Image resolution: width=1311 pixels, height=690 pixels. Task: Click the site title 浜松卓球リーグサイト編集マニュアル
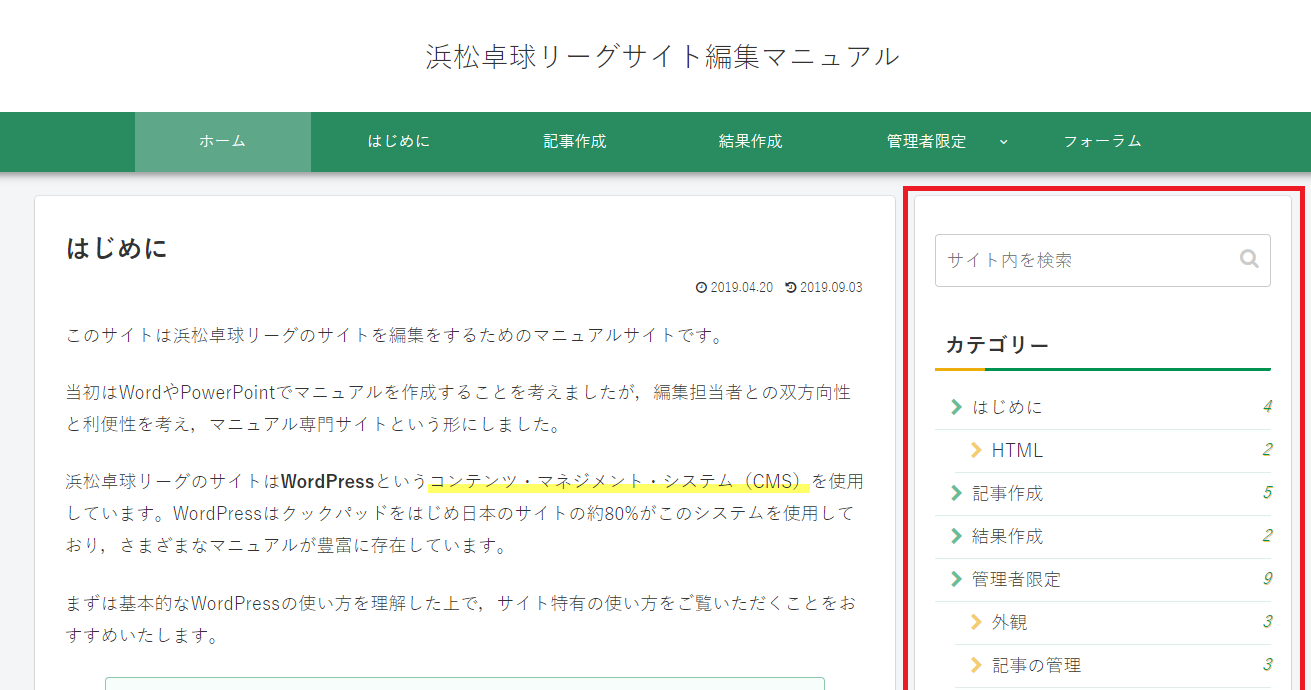(x=662, y=56)
